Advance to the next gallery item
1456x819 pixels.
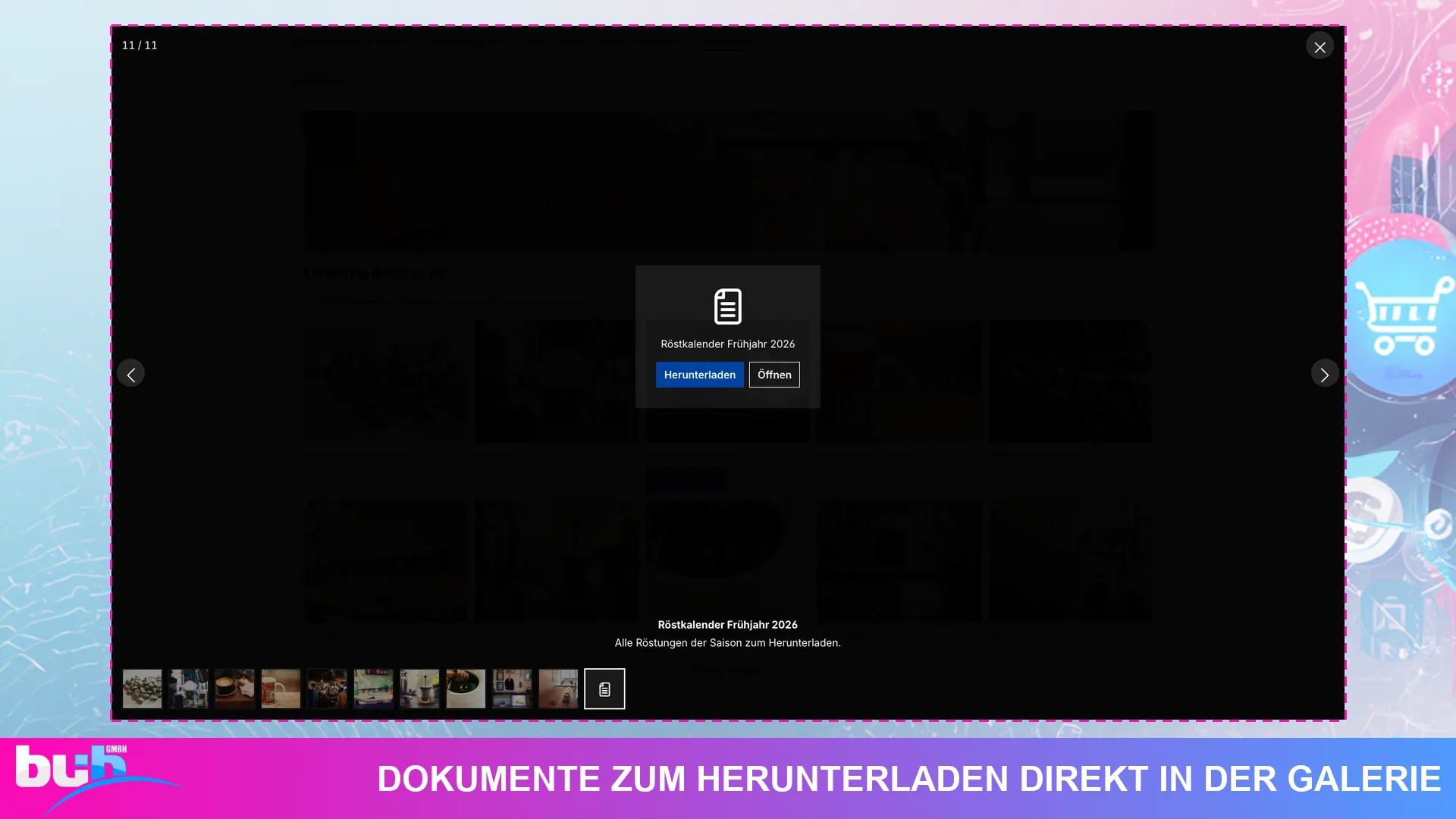click(x=1325, y=373)
